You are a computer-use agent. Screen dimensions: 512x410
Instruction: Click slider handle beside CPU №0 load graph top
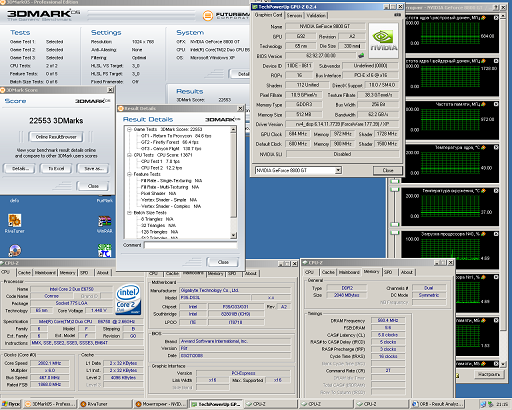tap(395, 232)
